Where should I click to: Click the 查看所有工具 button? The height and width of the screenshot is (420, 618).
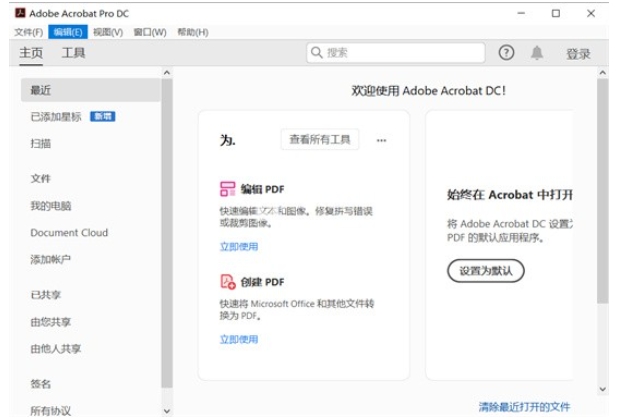[320, 139]
